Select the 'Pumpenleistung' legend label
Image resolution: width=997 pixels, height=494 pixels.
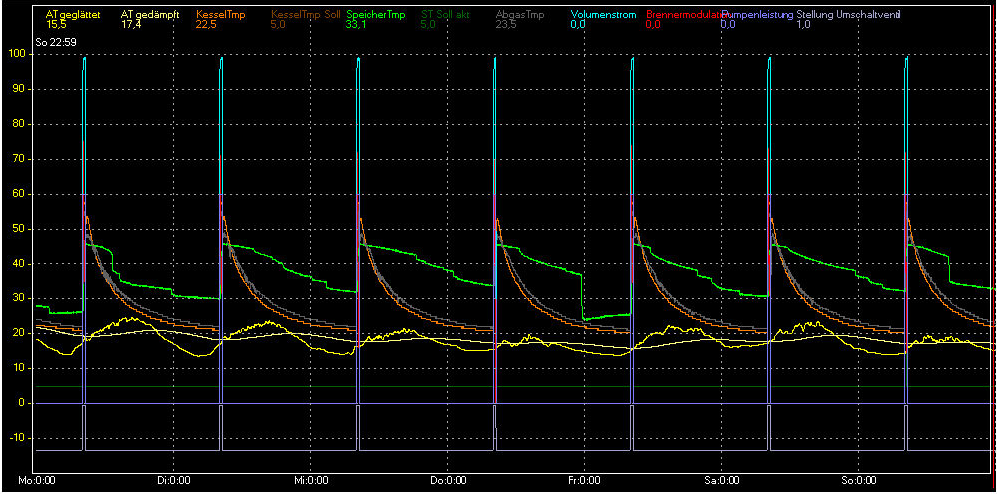click(757, 14)
